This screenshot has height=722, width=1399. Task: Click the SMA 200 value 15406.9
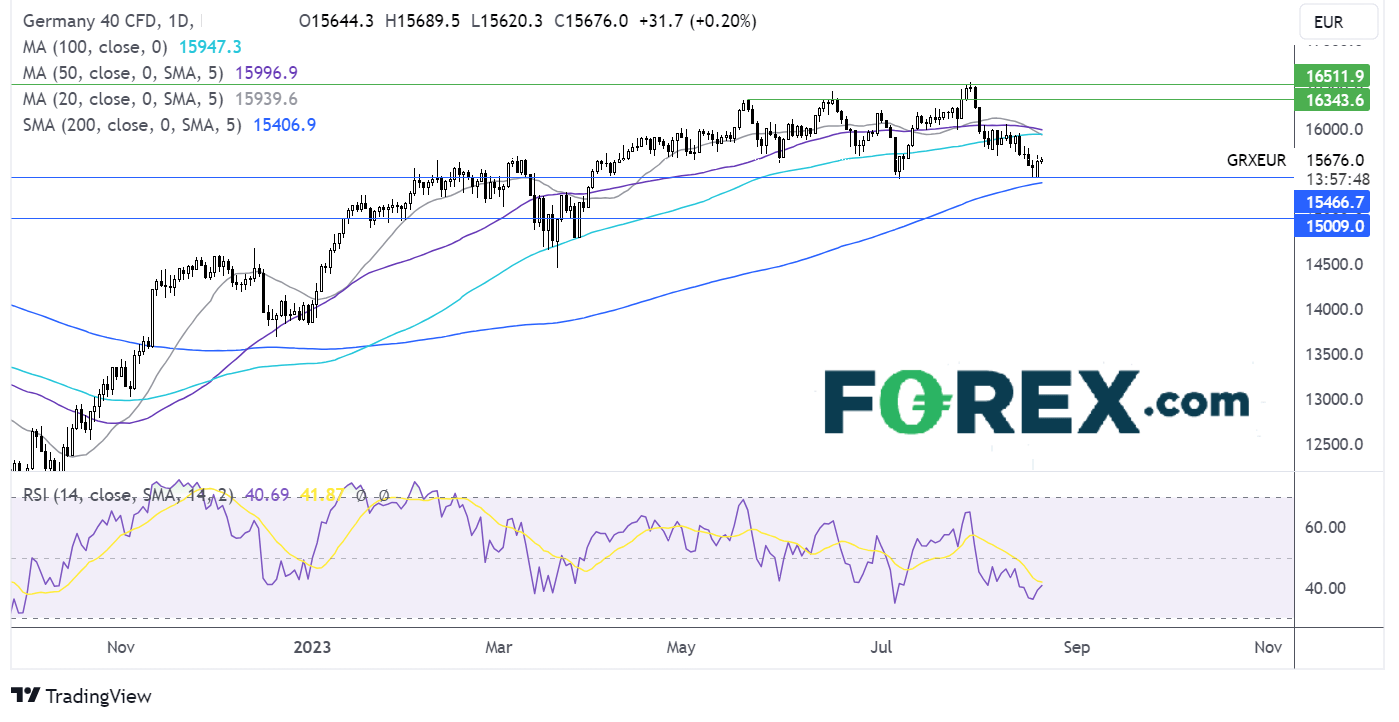click(x=283, y=125)
